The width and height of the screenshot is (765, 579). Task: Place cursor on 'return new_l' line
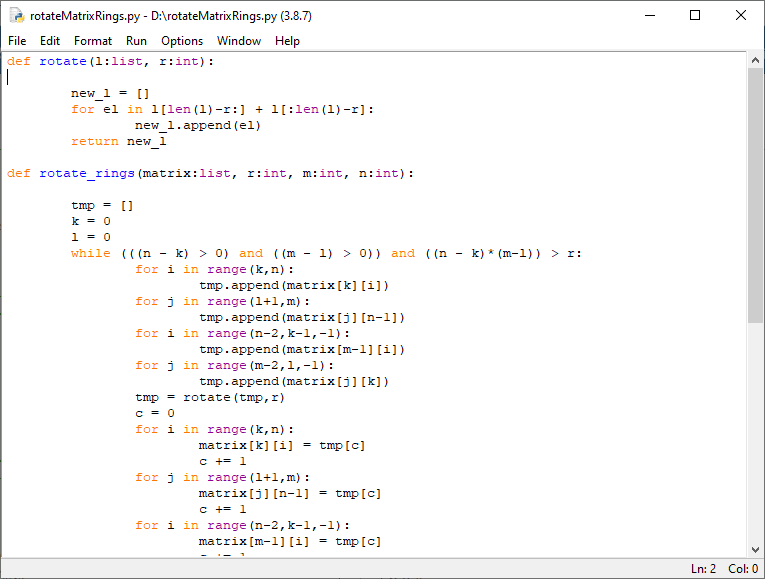(118, 141)
